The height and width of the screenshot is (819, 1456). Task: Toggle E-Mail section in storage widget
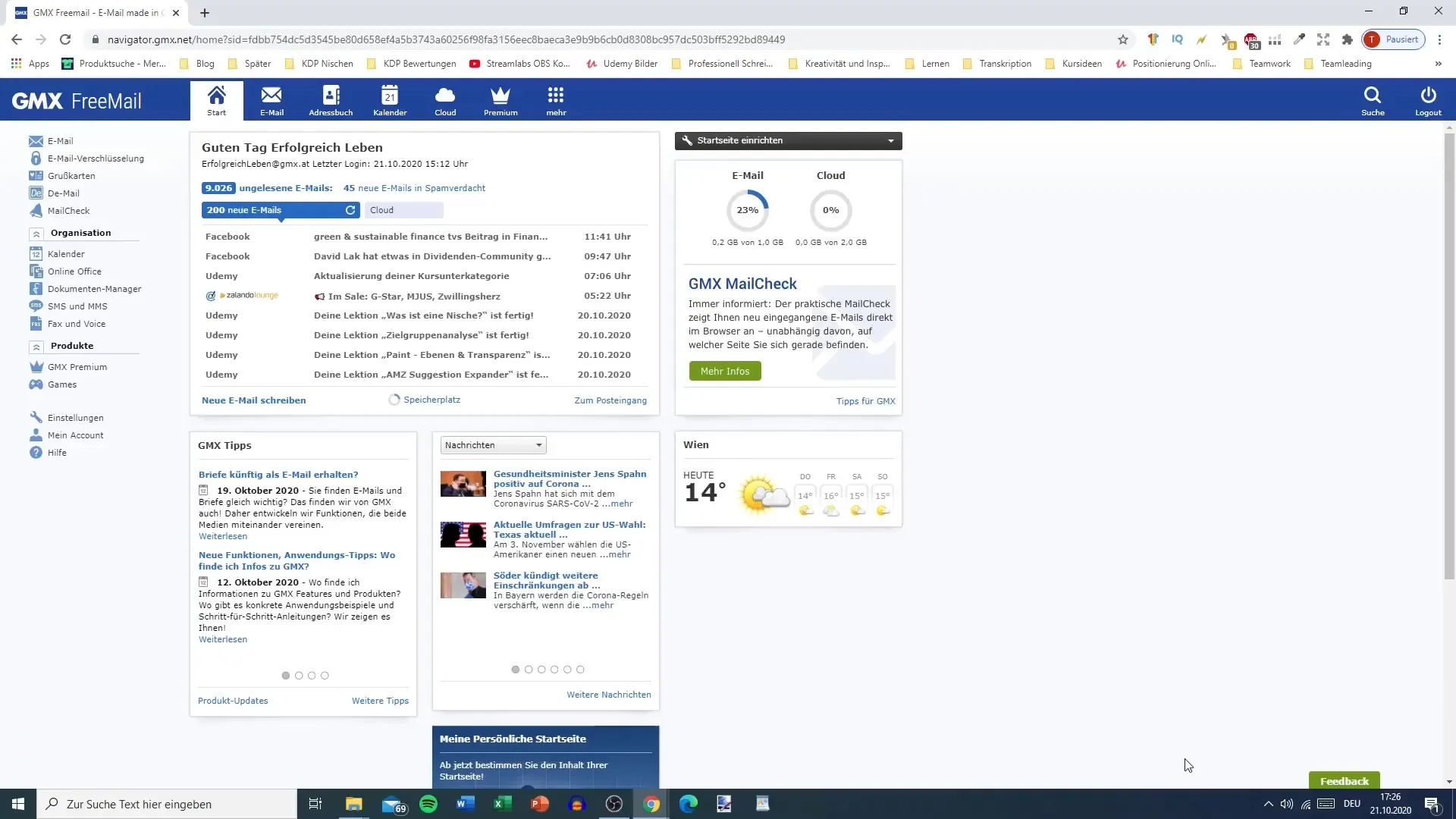(x=748, y=175)
